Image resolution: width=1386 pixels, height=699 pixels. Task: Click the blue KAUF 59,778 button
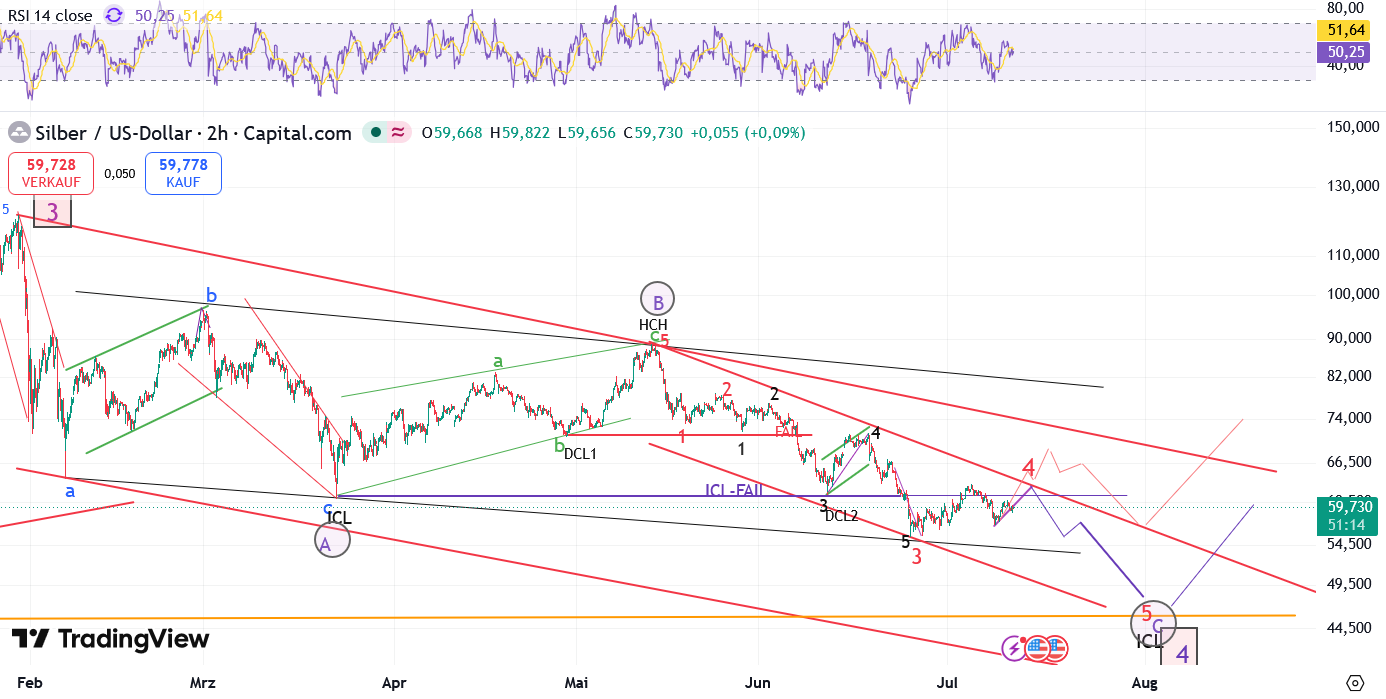183,173
